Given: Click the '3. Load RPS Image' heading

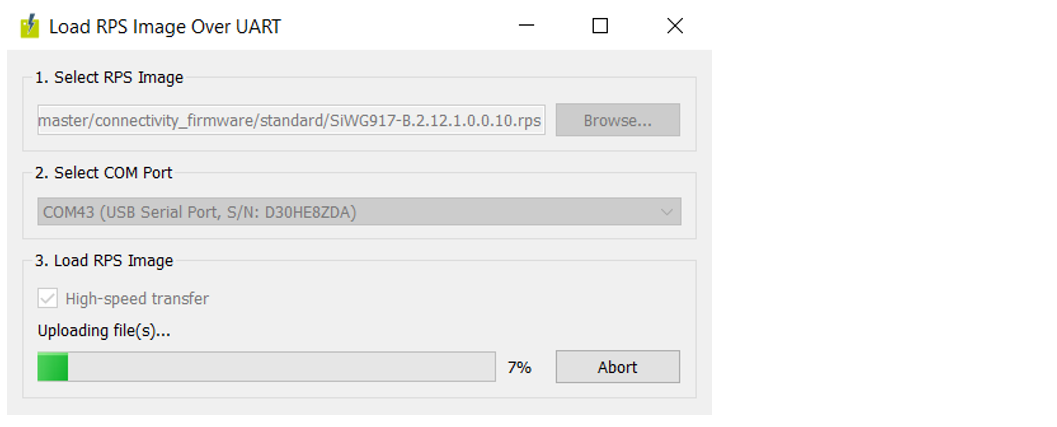Looking at the screenshot, I should 103,261.
